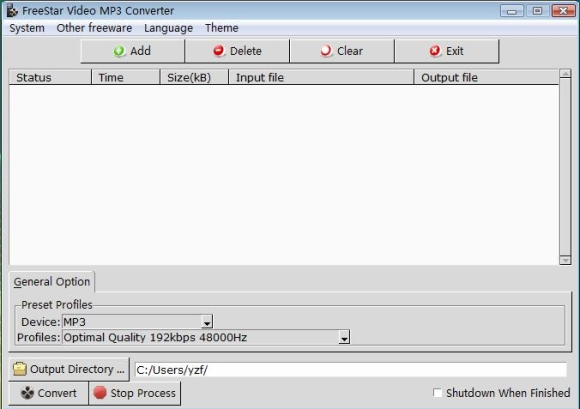The width and height of the screenshot is (580, 409).
Task: Start conversion with Convert button
Action: click(x=48, y=393)
